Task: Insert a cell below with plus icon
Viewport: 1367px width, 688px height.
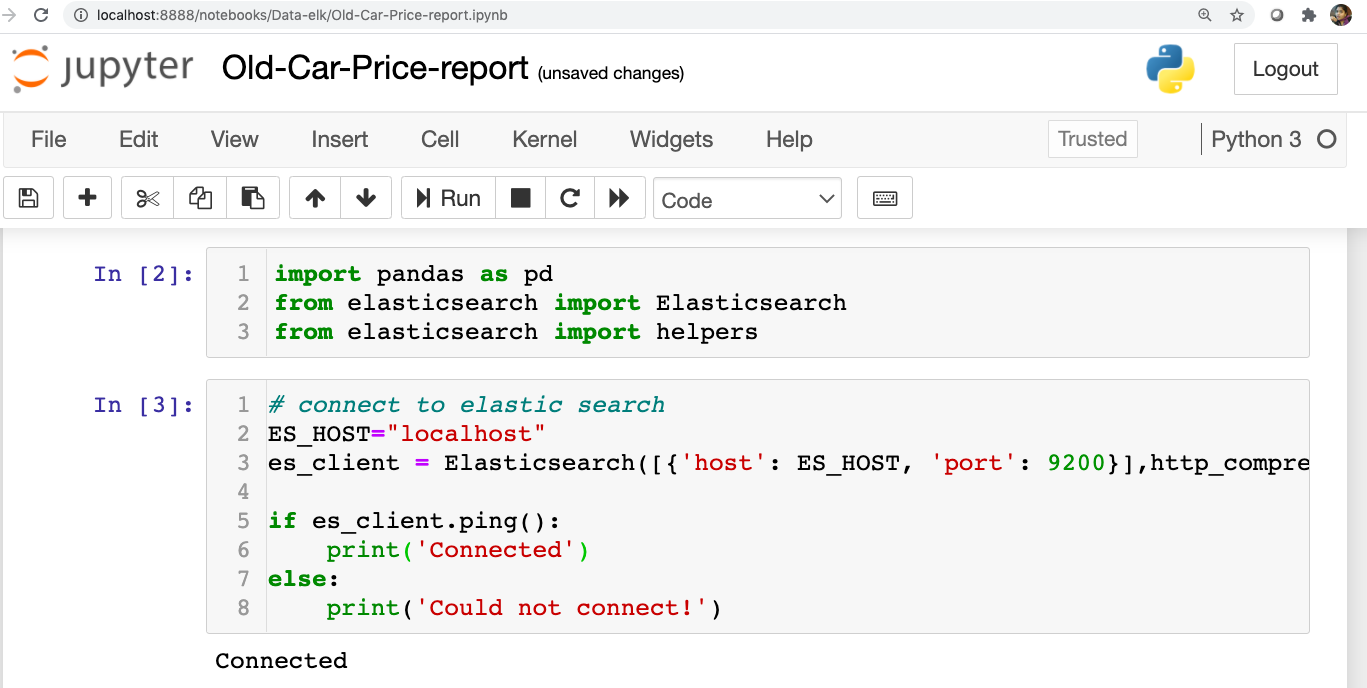Action: click(x=88, y=198)
